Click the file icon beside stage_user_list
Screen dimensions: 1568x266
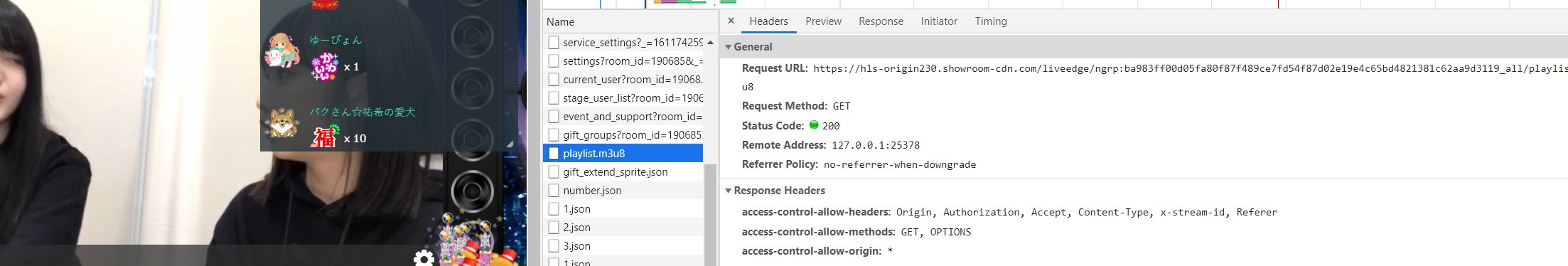coord(554,97)
